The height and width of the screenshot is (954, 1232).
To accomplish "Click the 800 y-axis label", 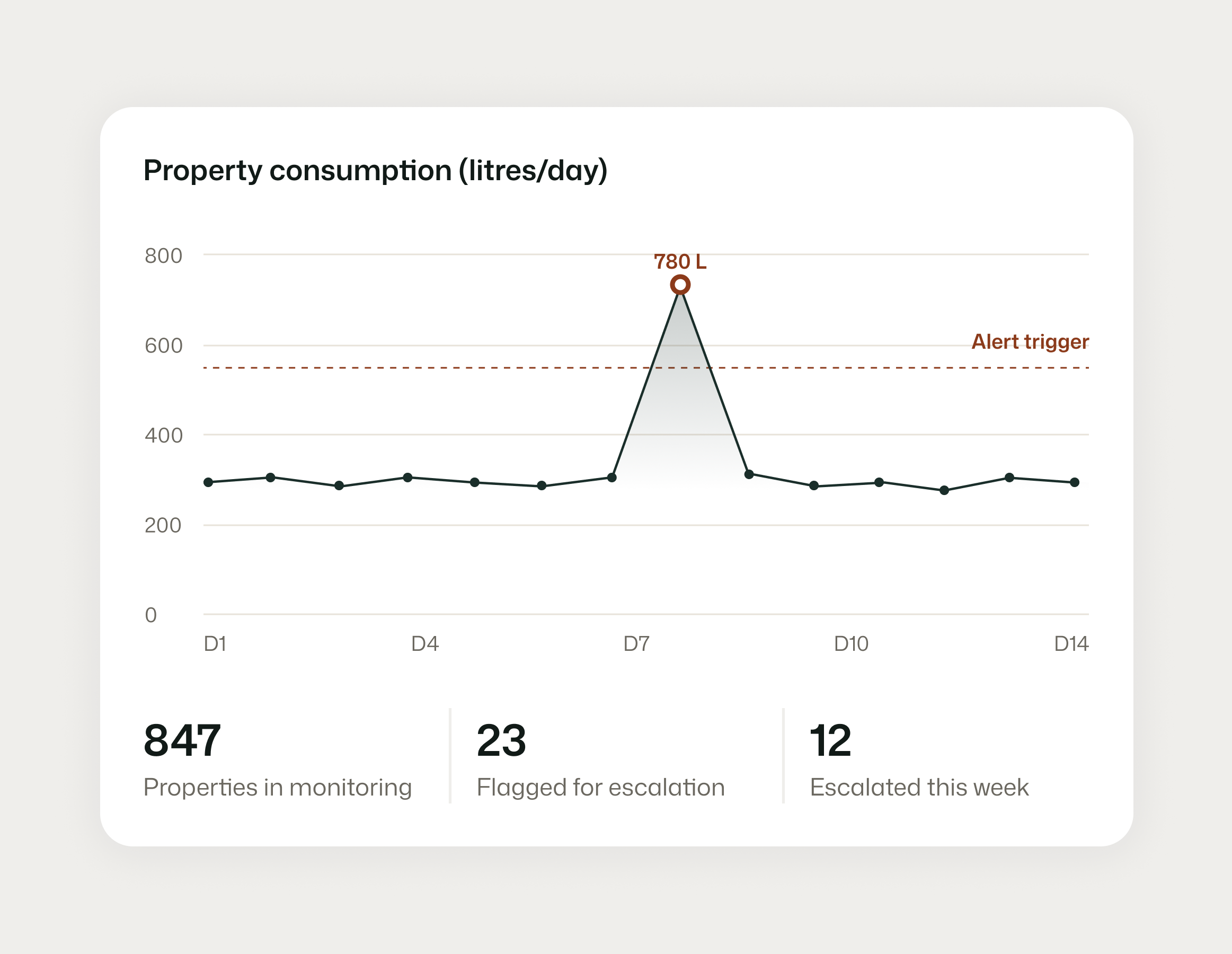I will 164,256.
